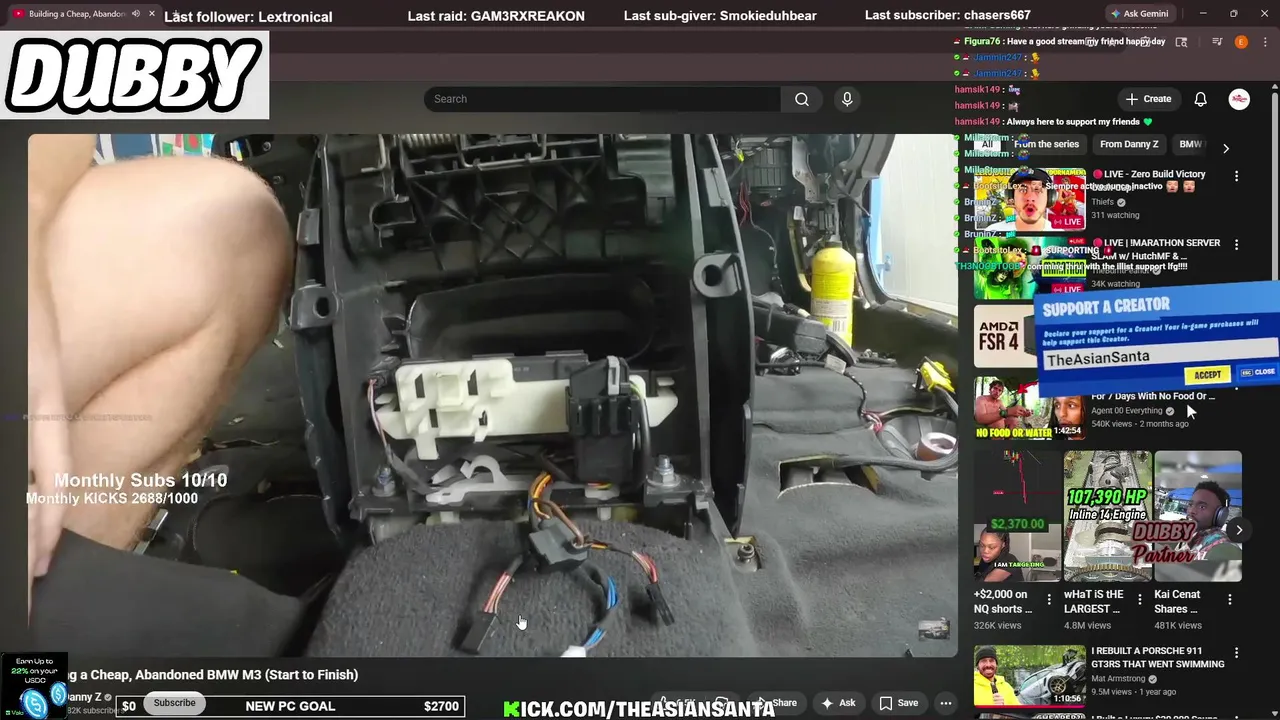Activate voice search microphone icon
This screenshot has height=720, width=1280.
tap(847, 99)
